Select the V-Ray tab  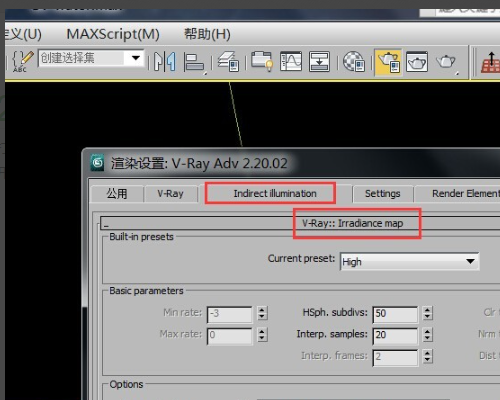[170, 194]
